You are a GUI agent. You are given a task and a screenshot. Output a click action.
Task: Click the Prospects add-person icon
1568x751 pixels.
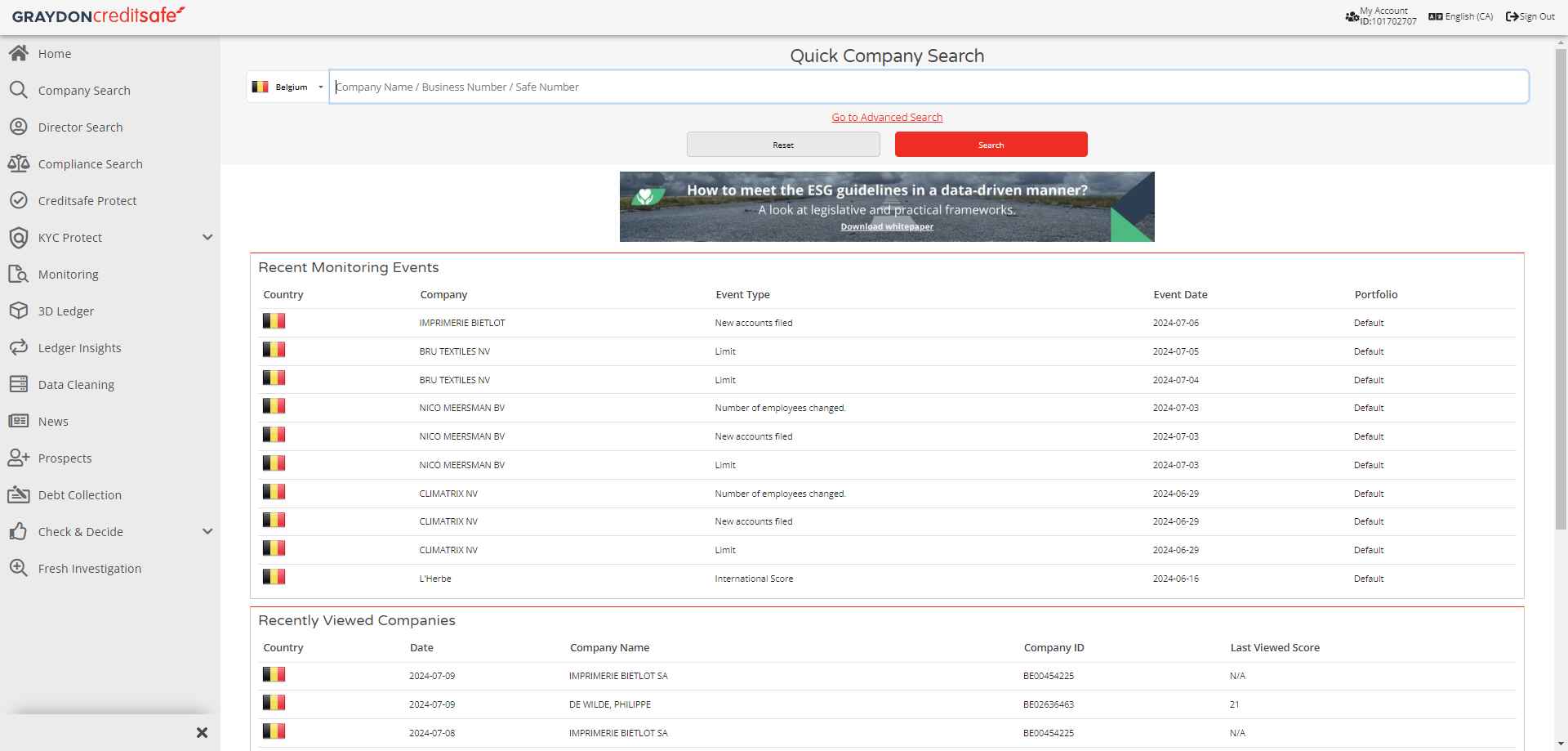point(19,458)
